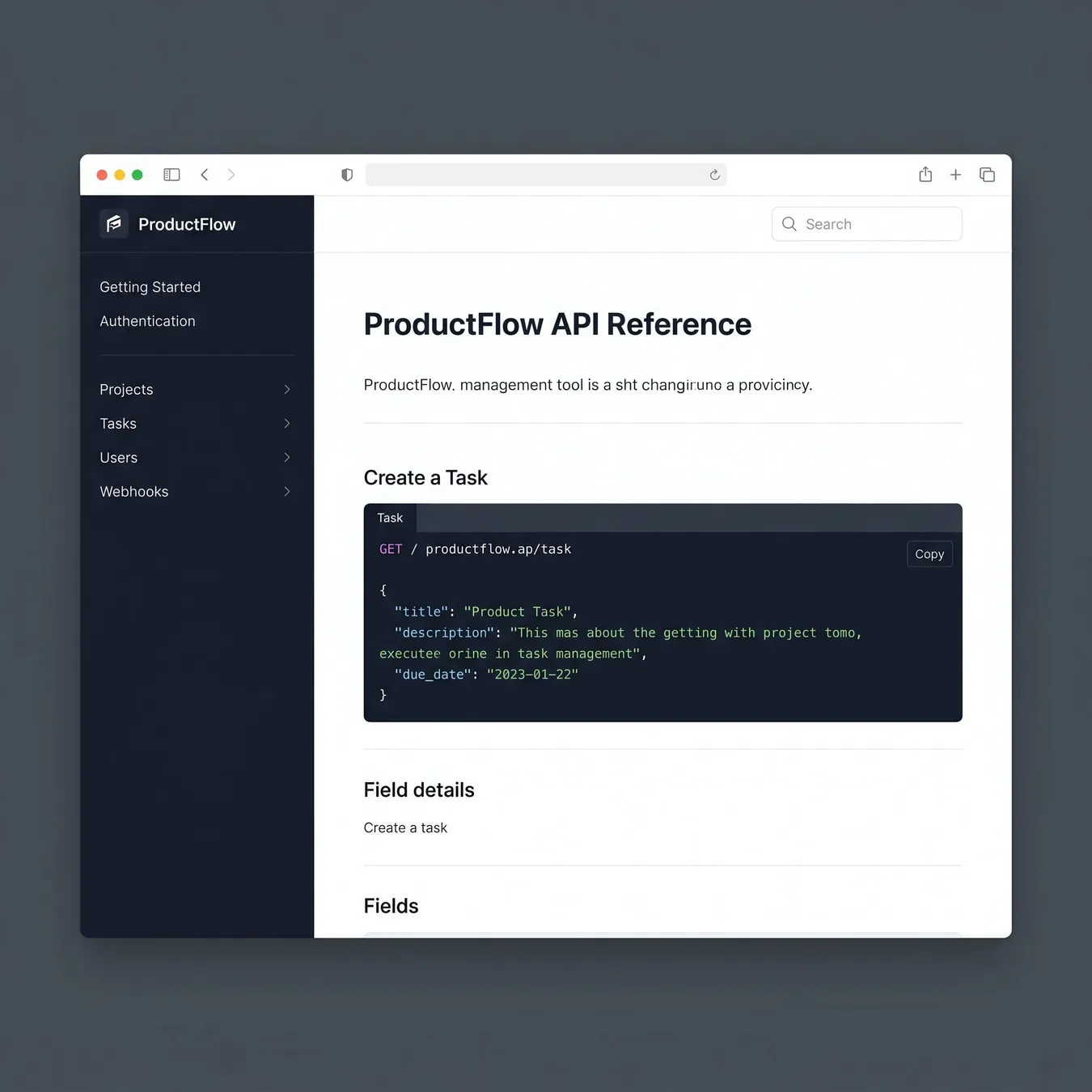This screenshot has width=1092, height=1092.
Task: Switch to the Task code tab
Action: pyautogui.click(x=390, y=518)
